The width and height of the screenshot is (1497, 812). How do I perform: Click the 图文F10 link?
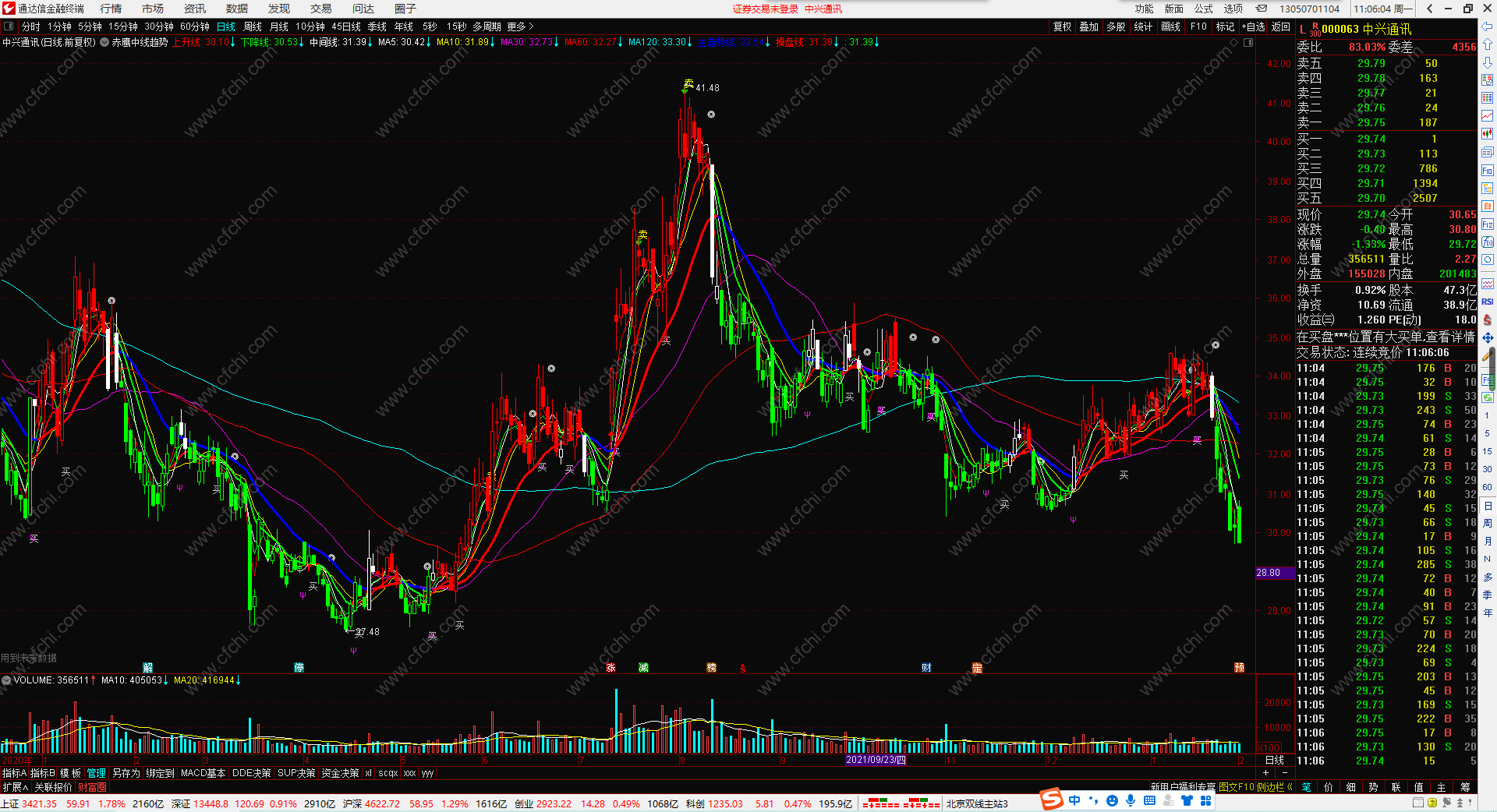(1237, 787)
